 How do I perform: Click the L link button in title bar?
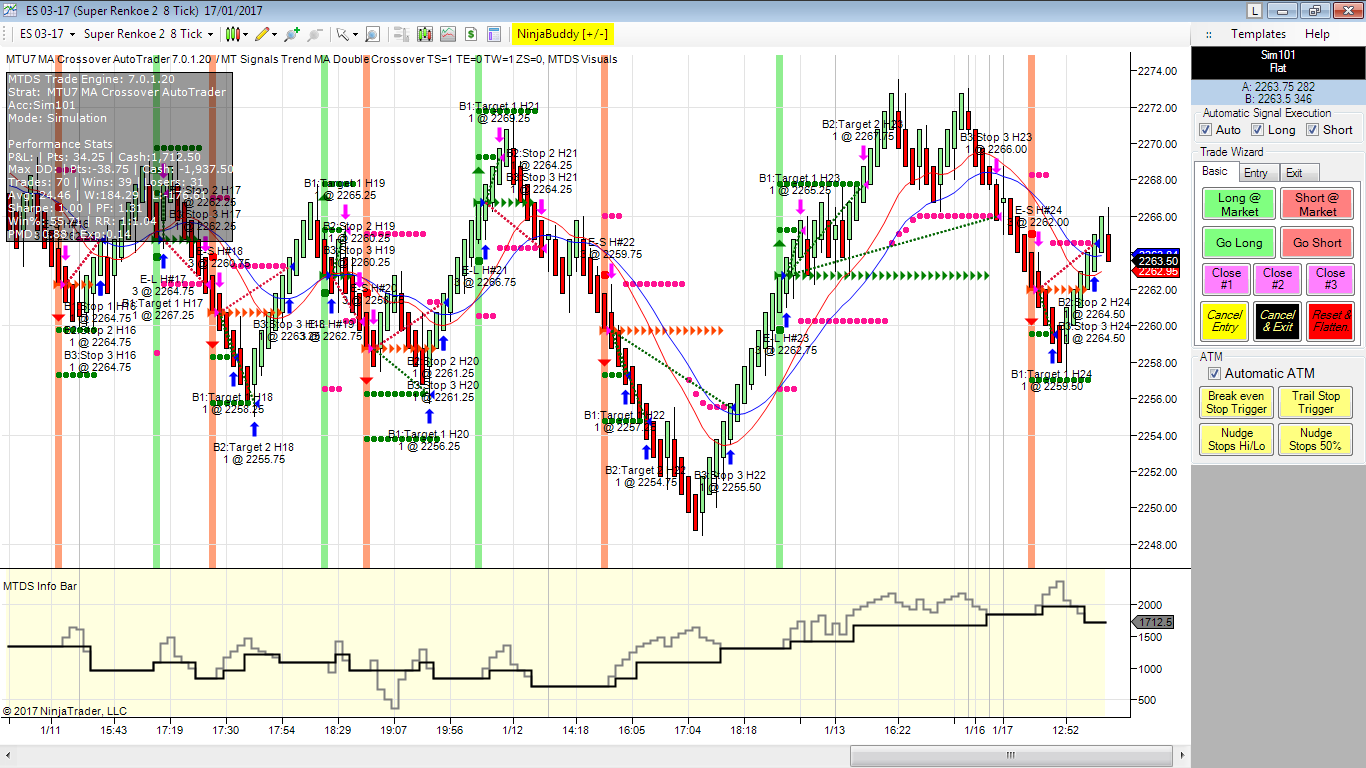[x=1255, y=10]
